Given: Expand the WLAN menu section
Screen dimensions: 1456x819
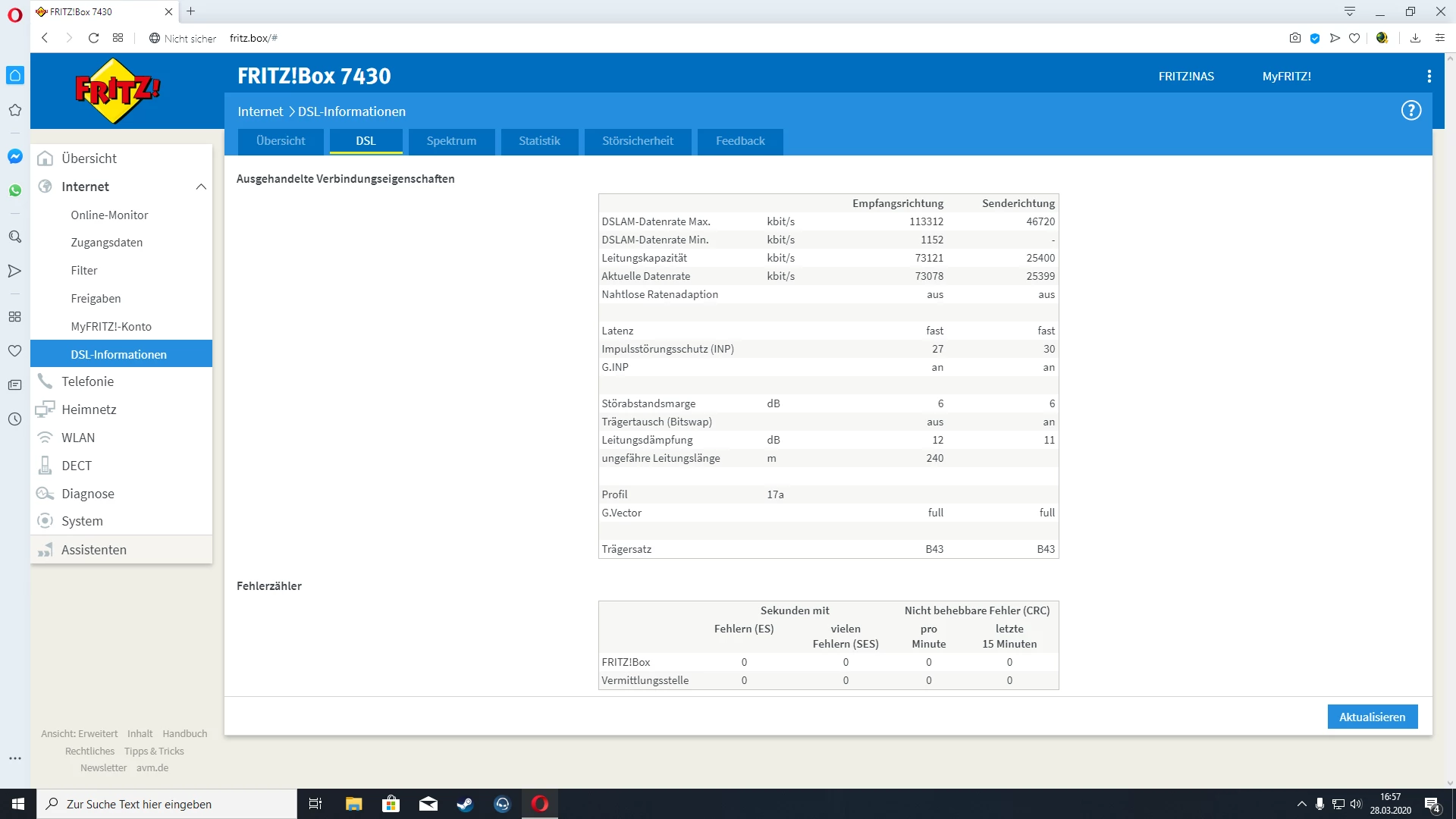Looking at the screenshot, I should (x=78, y=438).
